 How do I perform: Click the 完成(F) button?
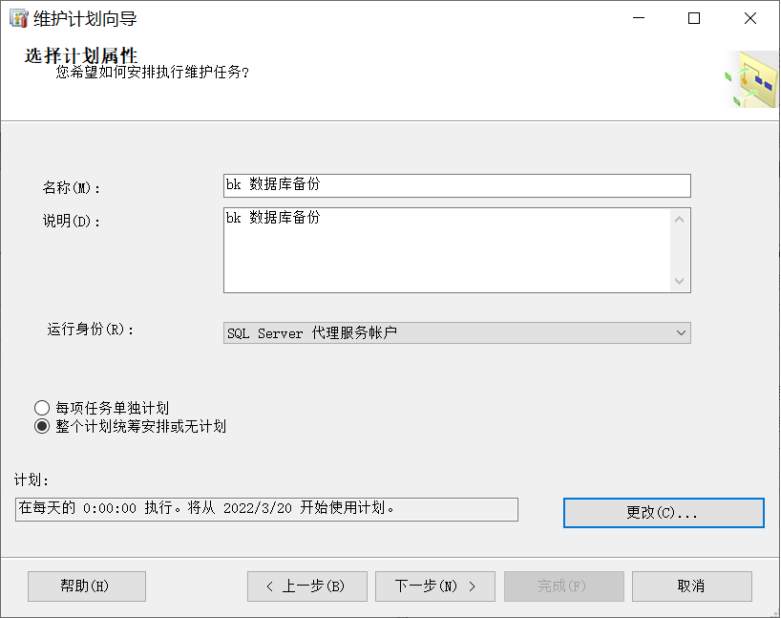coord(564,586)
